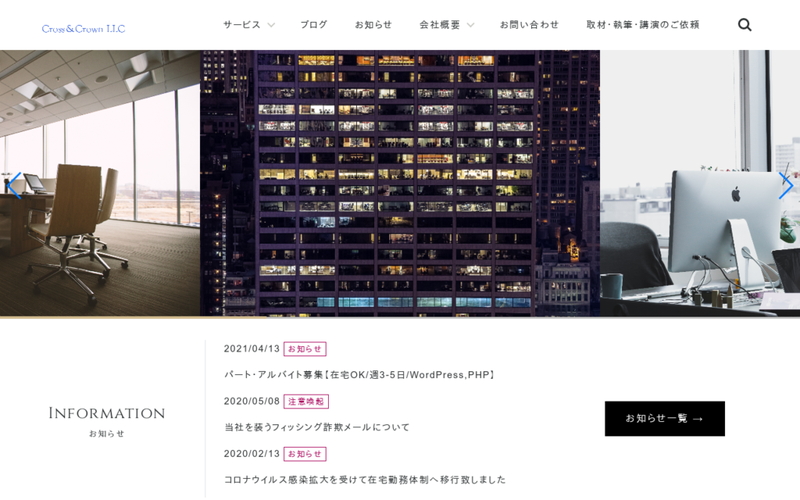Image resolution: width=800 pixels, height=500 pixels.
Task: Click the office chairs slide image
Action: (100, 183)
